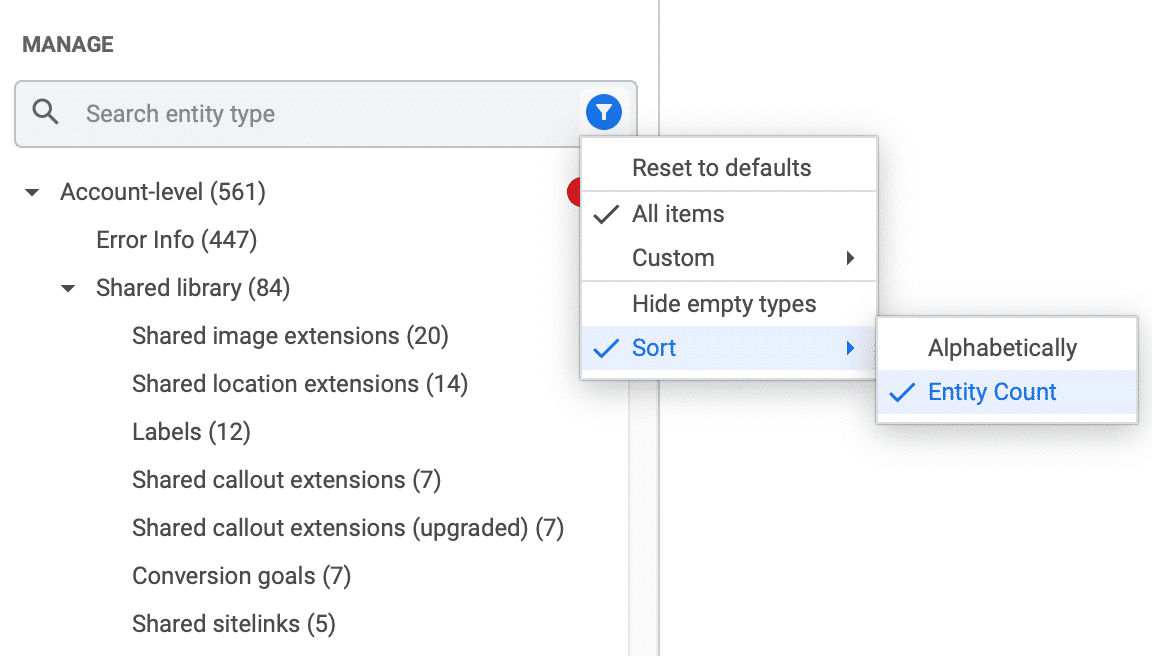The width and height of the screenshot is (1152, 656).
Task: Select Shared image extensions
Action: point(290,336)
